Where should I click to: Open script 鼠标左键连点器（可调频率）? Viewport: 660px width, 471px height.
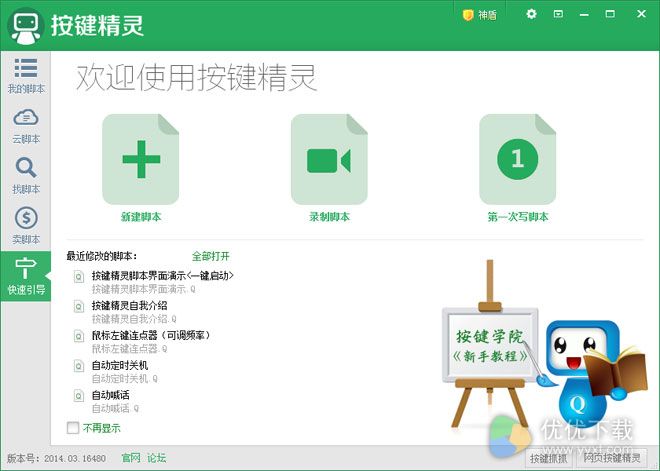(x=151, y=335)
